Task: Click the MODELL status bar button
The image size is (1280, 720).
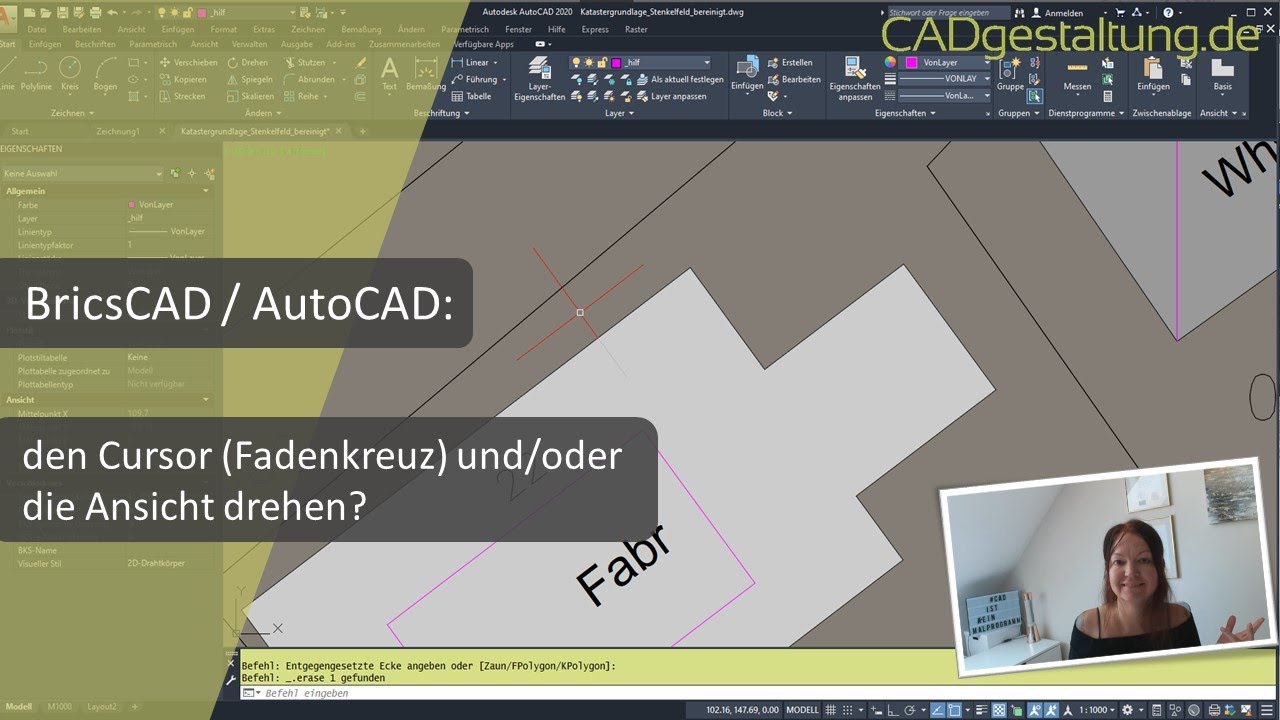Action: pyautogui.click(x=802, y=710)
